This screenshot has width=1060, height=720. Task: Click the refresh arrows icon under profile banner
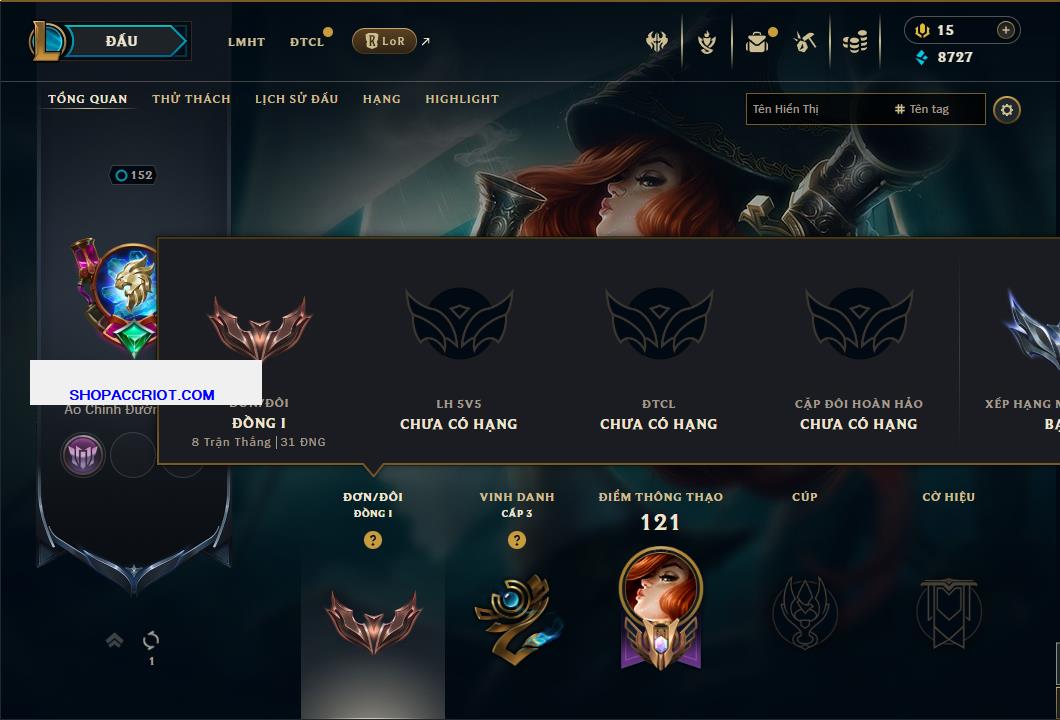[151, 640]
